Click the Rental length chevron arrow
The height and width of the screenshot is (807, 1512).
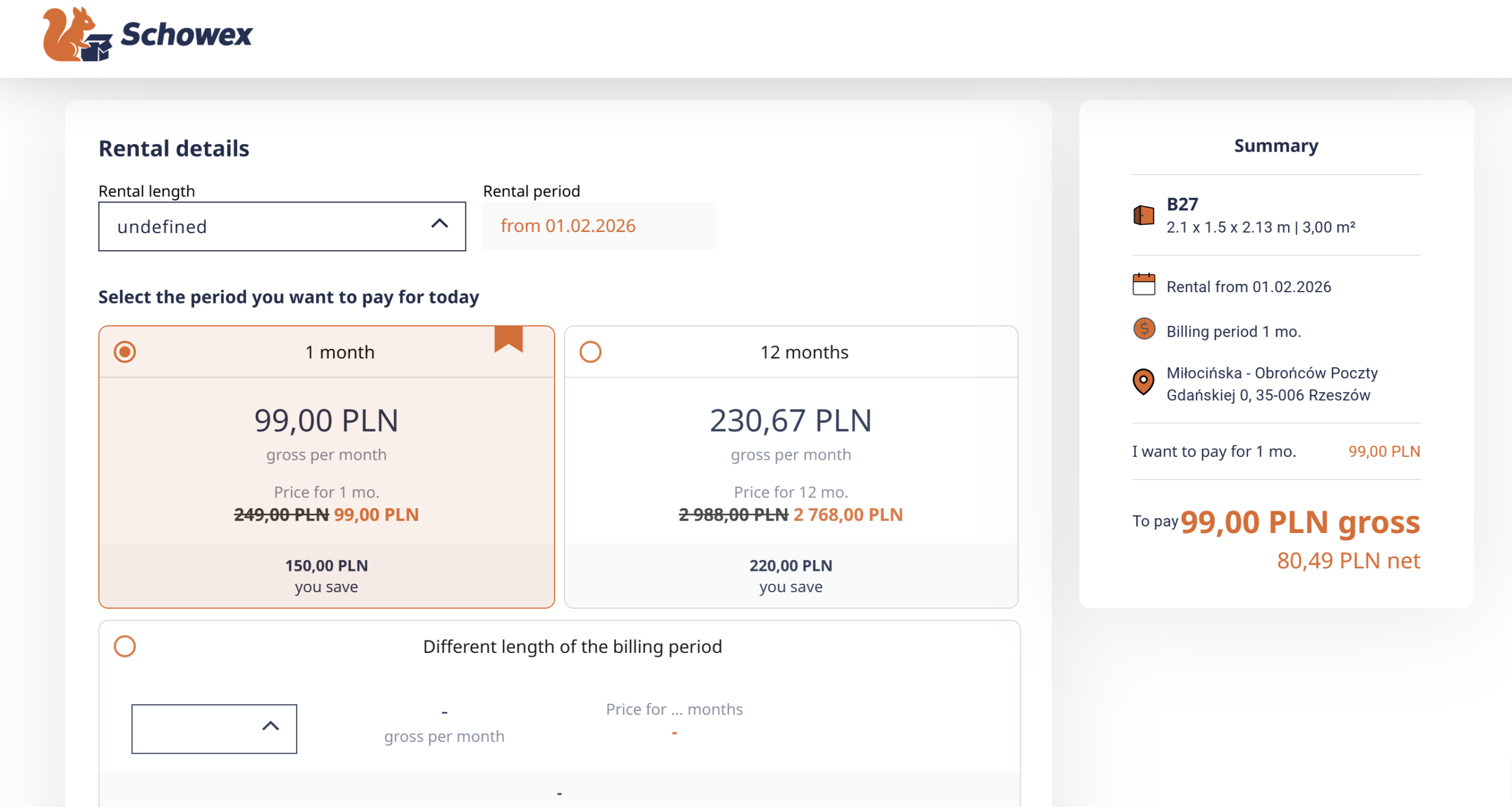click(x=439, y=224)
